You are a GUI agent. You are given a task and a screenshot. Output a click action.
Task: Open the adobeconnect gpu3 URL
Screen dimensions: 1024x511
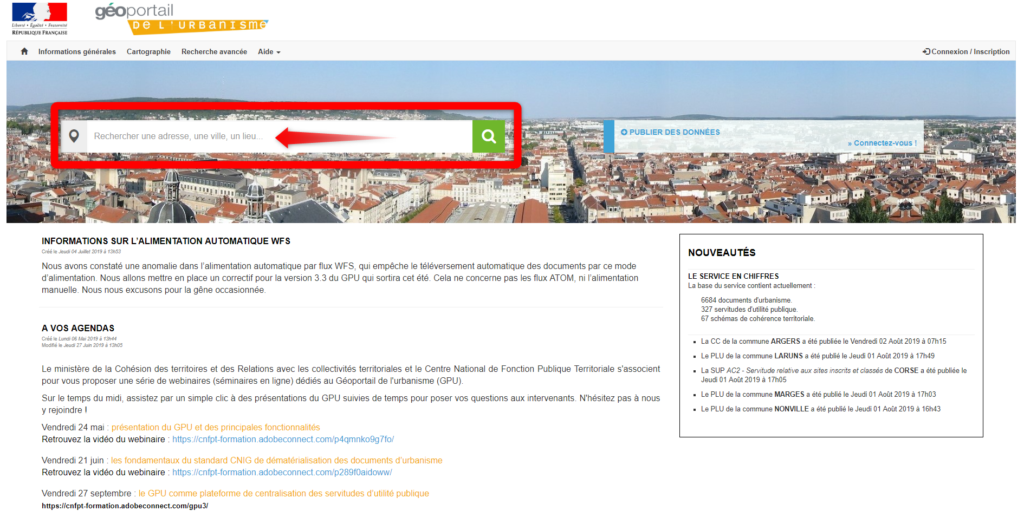coord(124,506)
